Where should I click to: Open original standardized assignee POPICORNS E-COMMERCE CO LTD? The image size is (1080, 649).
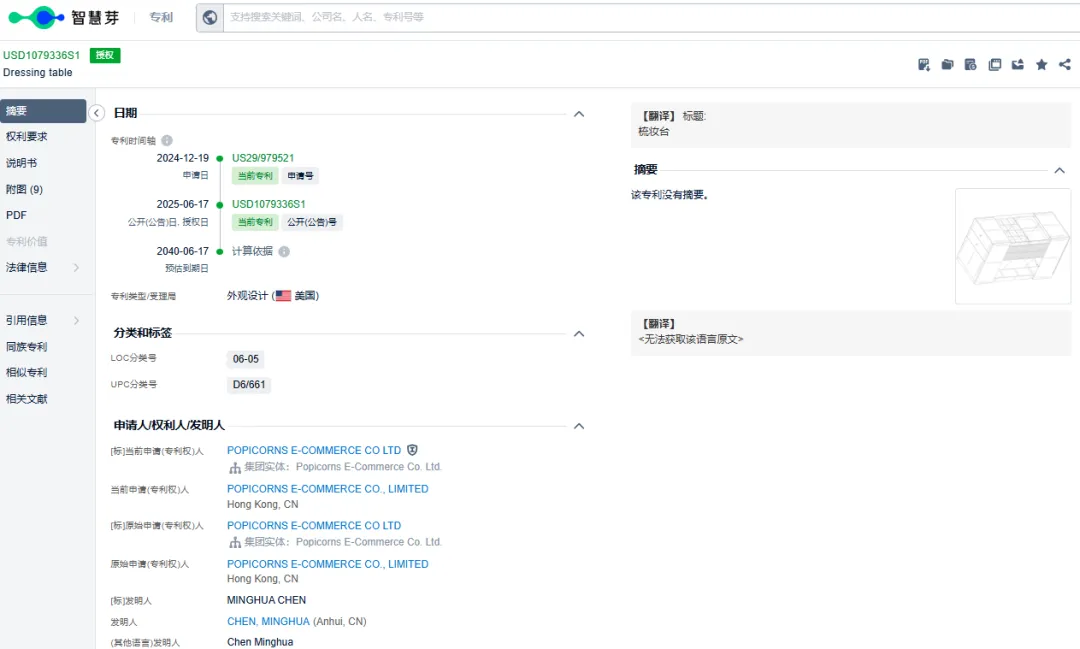(314, 525)
